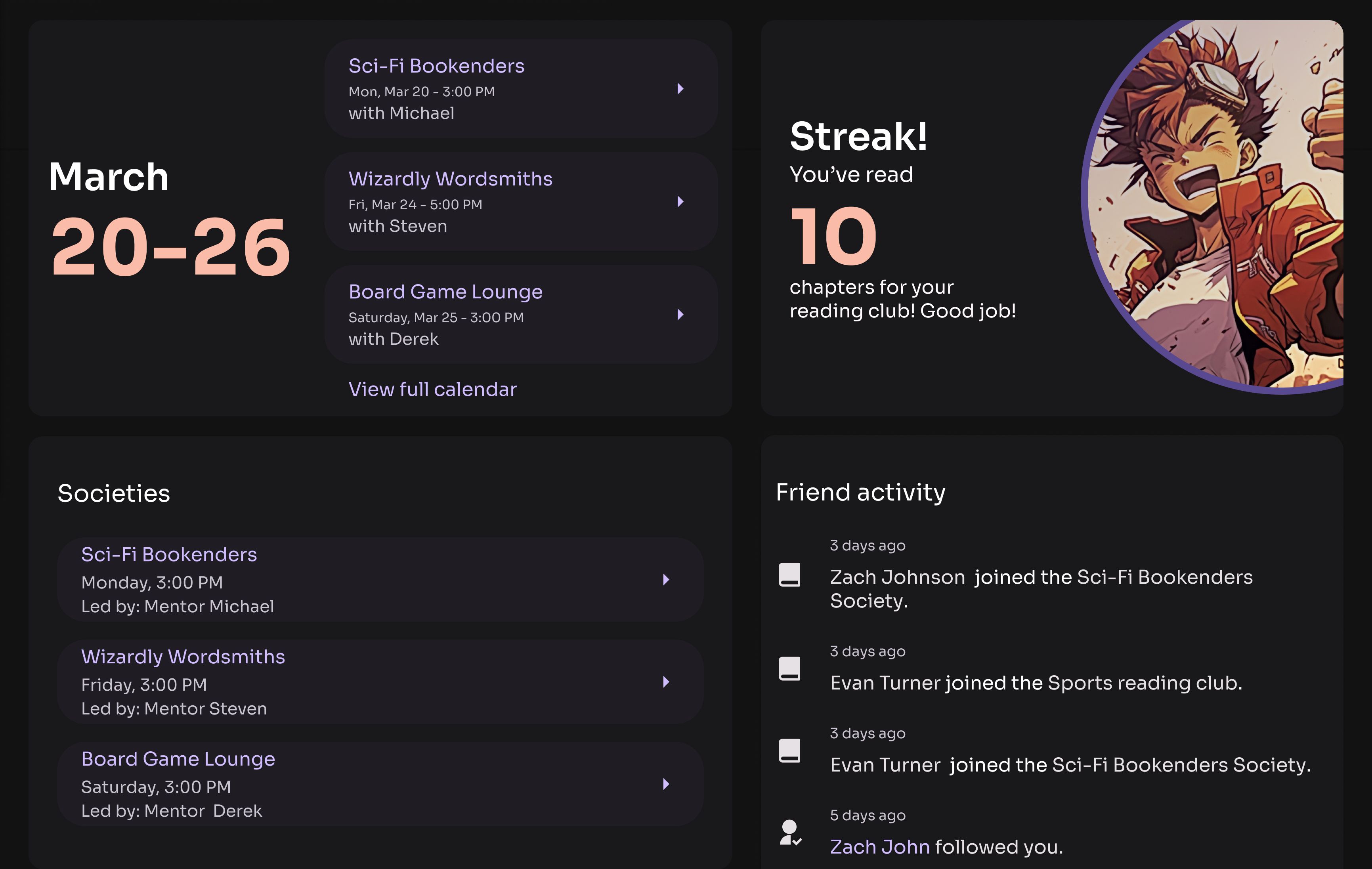Open Wizardly Wordsmiths society arrow

coord(665,682)
